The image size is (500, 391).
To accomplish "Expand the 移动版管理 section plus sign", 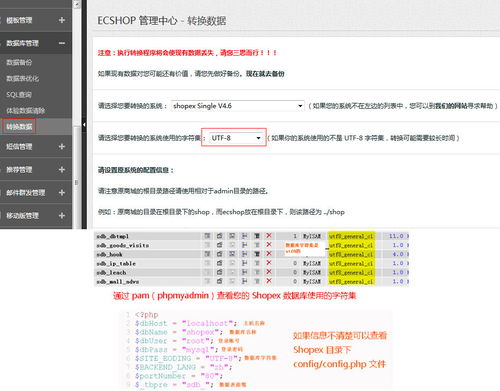I will 62,215.
